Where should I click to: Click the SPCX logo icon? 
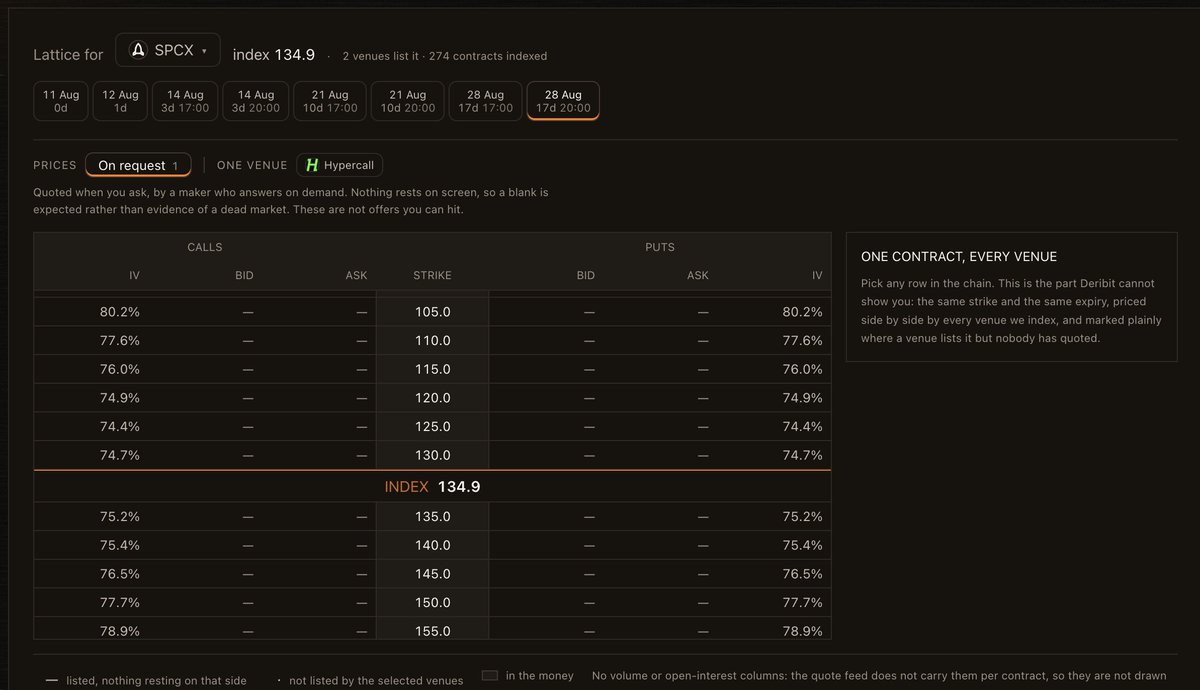coord(139,50)
